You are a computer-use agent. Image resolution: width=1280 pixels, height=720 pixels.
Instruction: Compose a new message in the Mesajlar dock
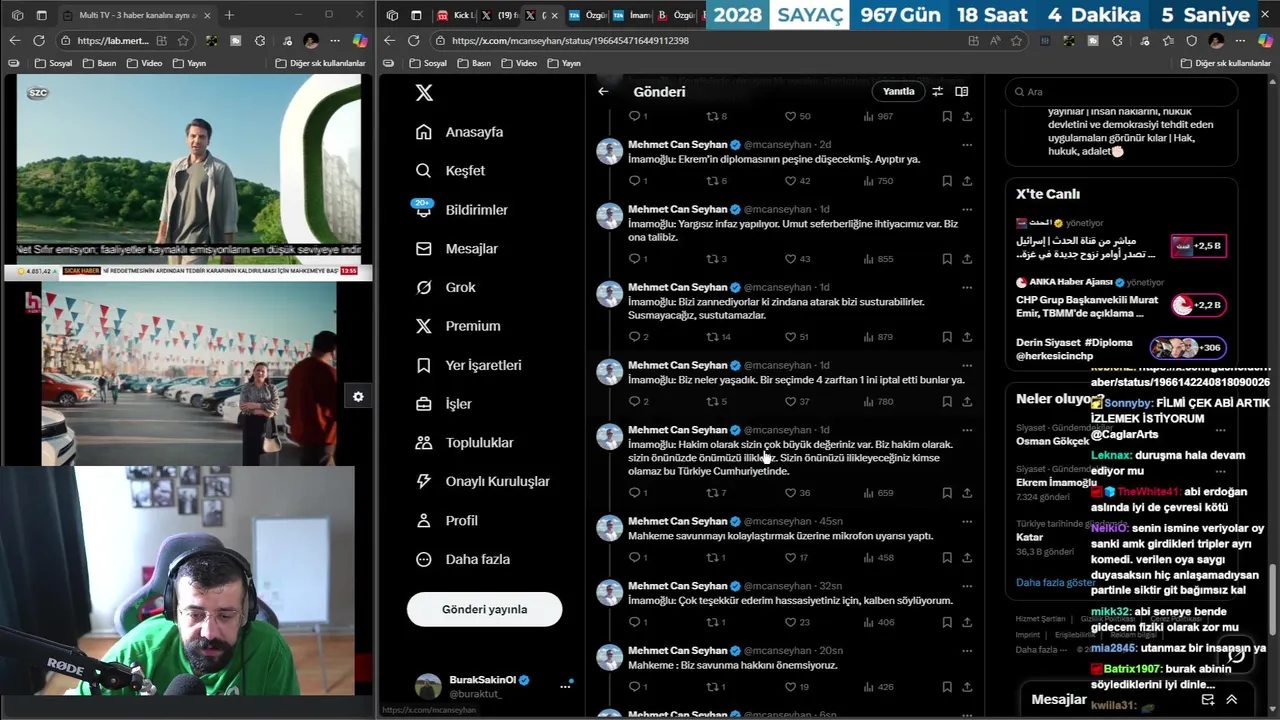1208,700
